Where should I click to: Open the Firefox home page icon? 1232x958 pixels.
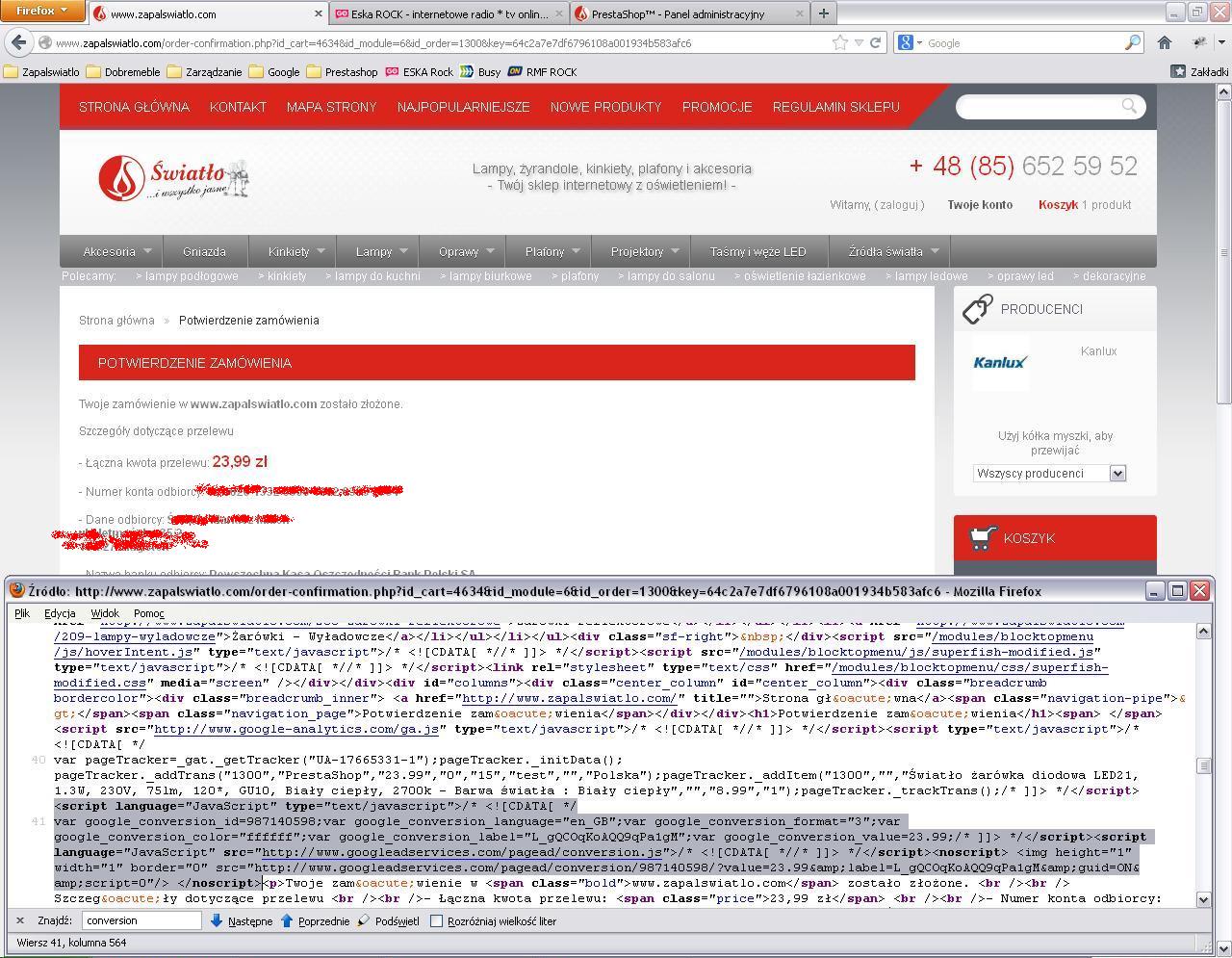click(1164, 42)
